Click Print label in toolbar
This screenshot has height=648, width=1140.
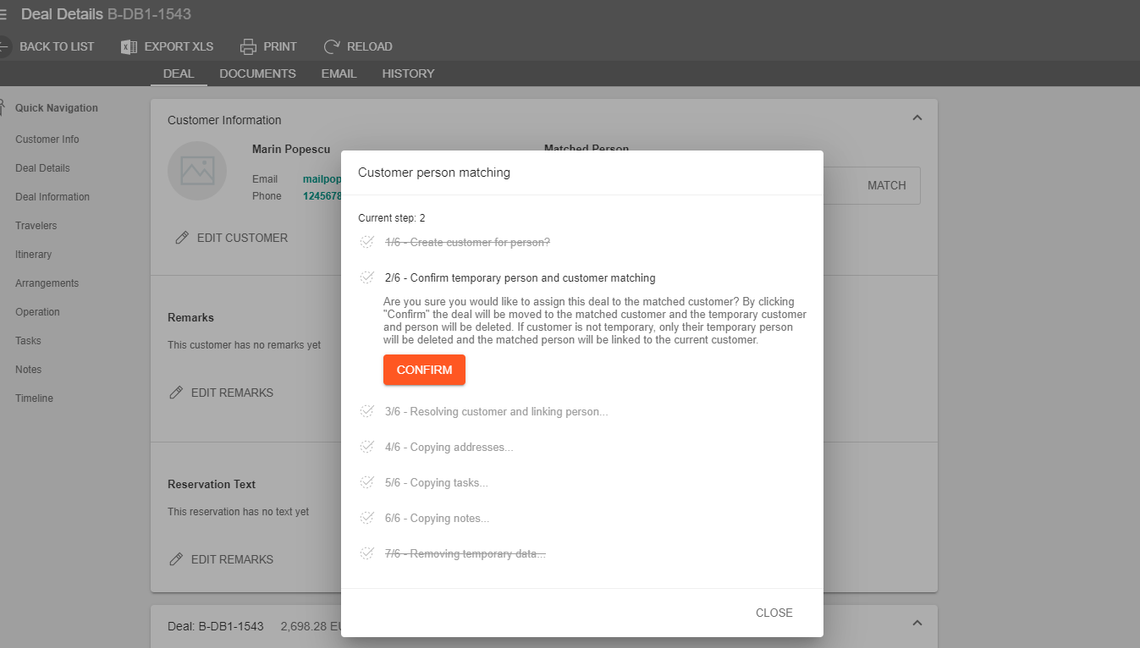pos(280,47)
